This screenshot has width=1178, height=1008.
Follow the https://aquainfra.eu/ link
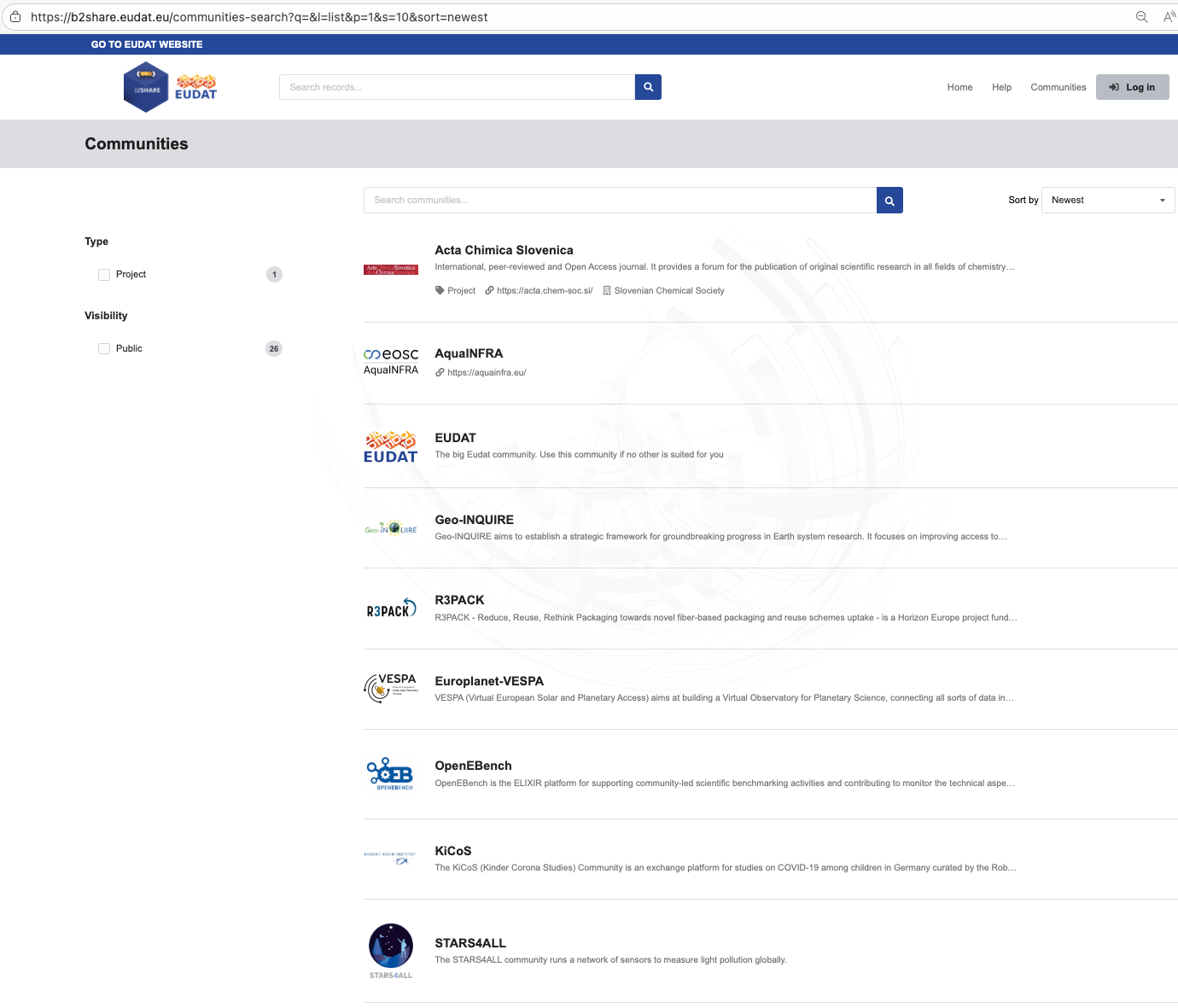[487, 373]
